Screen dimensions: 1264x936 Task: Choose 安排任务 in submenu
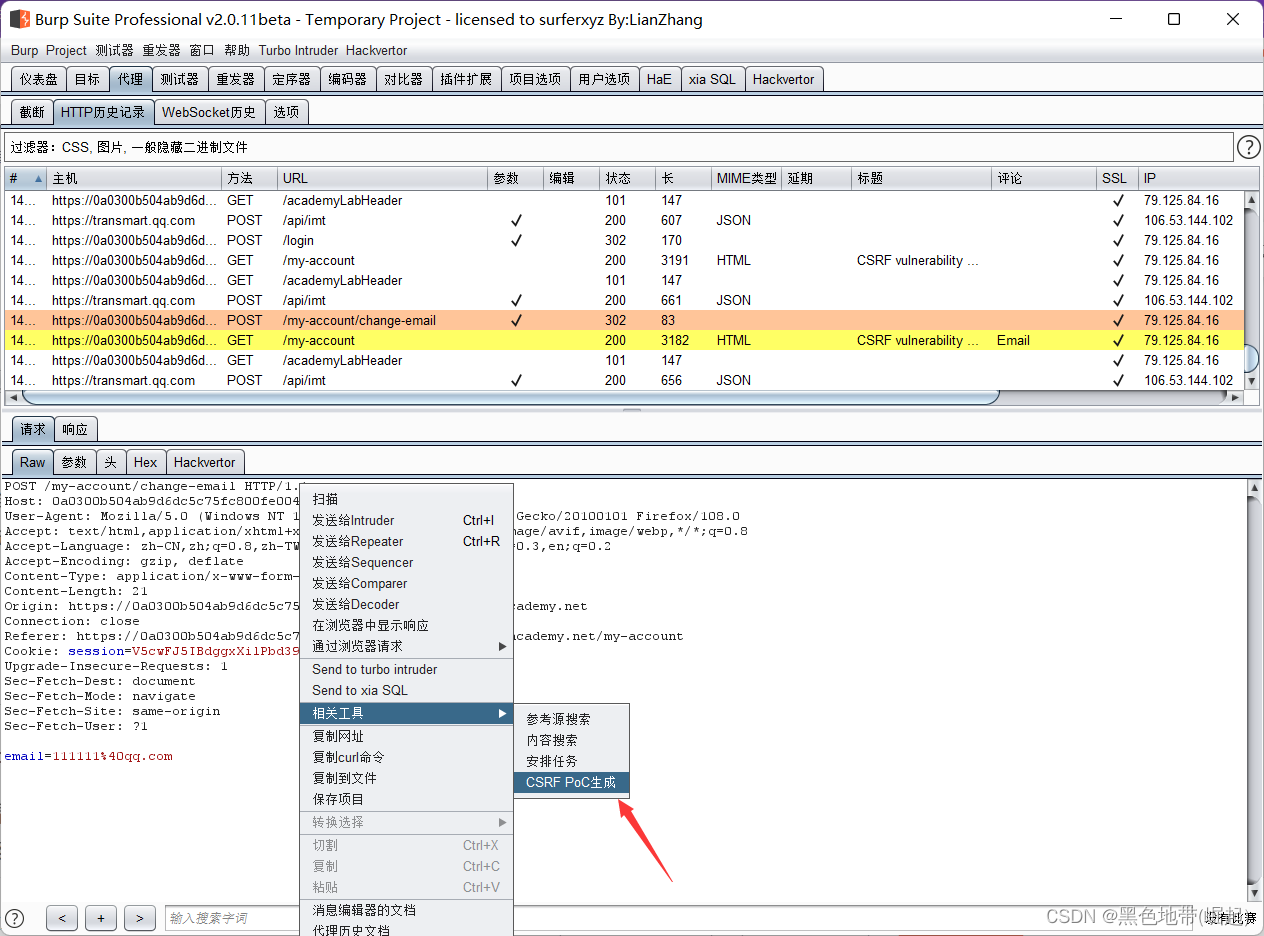572,761
